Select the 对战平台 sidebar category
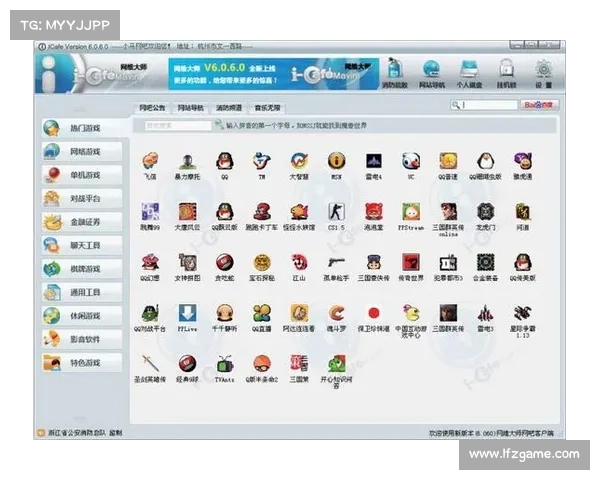This screenshot has width=600, height=480. point(82,198)
